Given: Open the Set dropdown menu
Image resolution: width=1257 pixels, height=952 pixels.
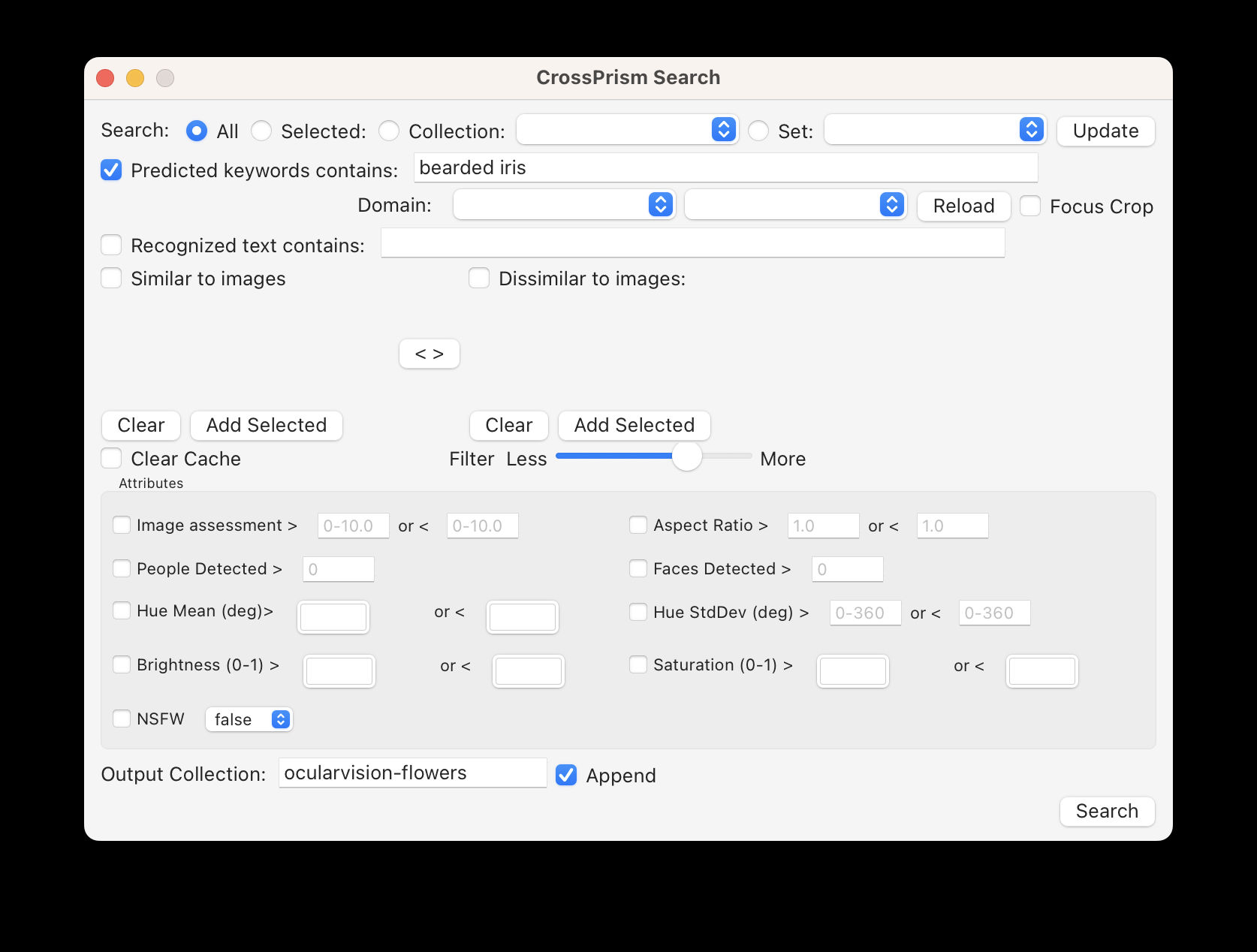Looking at the screenshot, I should point(936,130).
